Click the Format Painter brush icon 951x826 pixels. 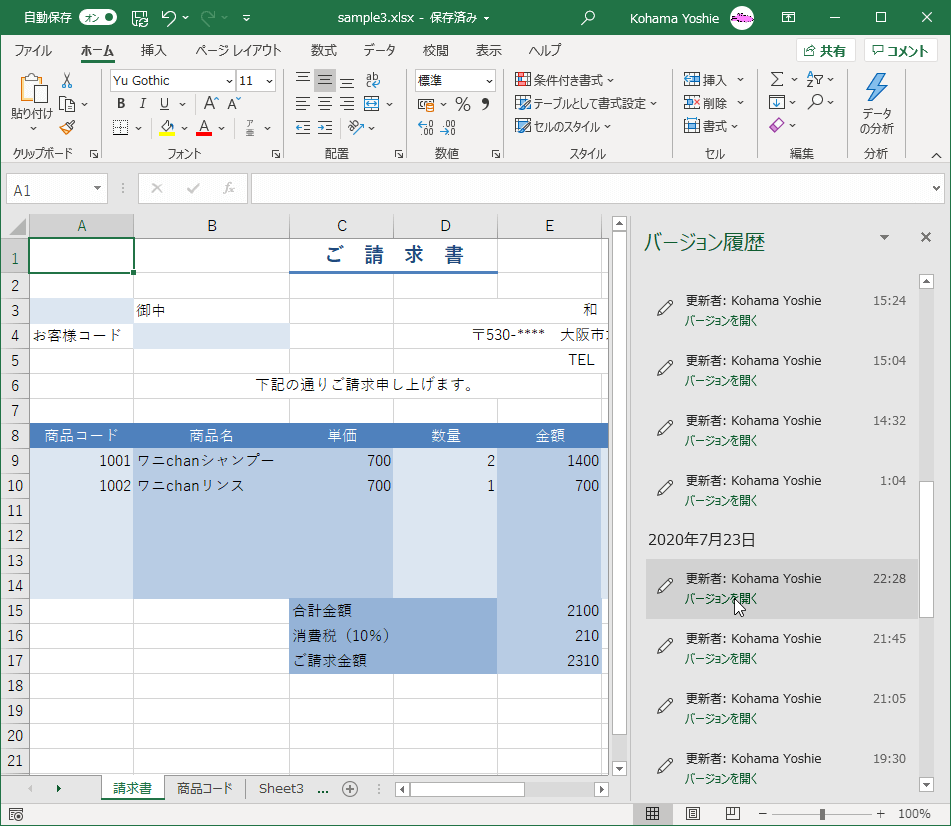pyautogui.click(x=67, y=127)
